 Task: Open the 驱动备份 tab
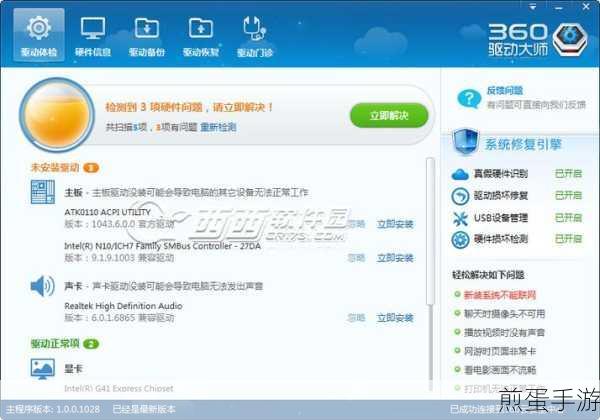[x=147, y=35]
